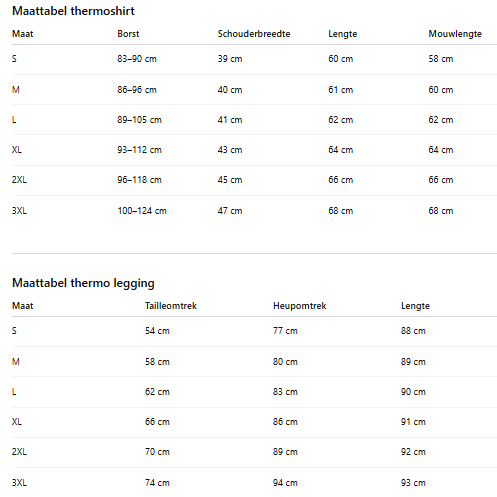Click the 100–124 cm chest value
Image resolution: width=497 pixels, height=497 pixels.
[x=142, y=211]
